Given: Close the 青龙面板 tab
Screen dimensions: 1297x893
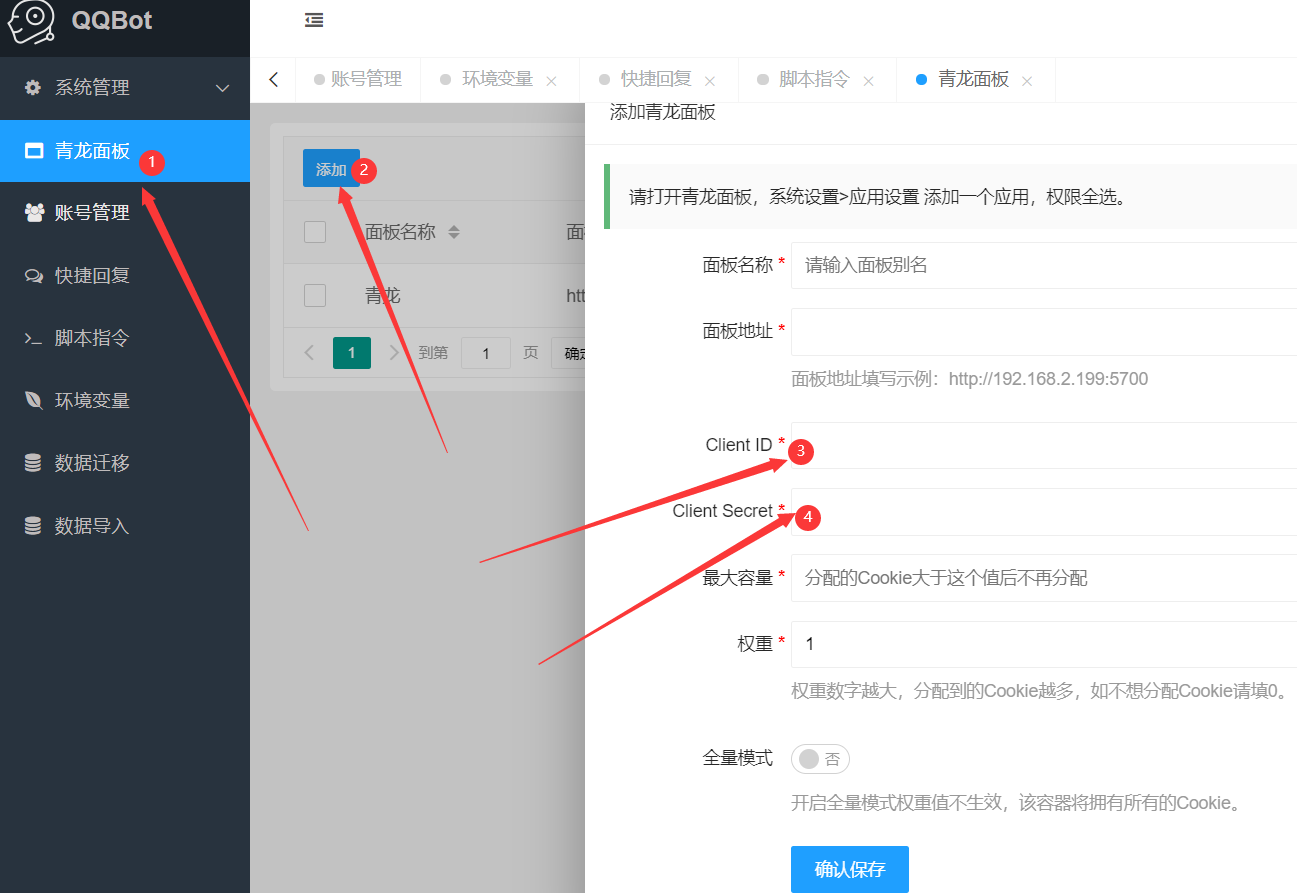Looking at the screenshot, I should click(x=1027, y=81).
